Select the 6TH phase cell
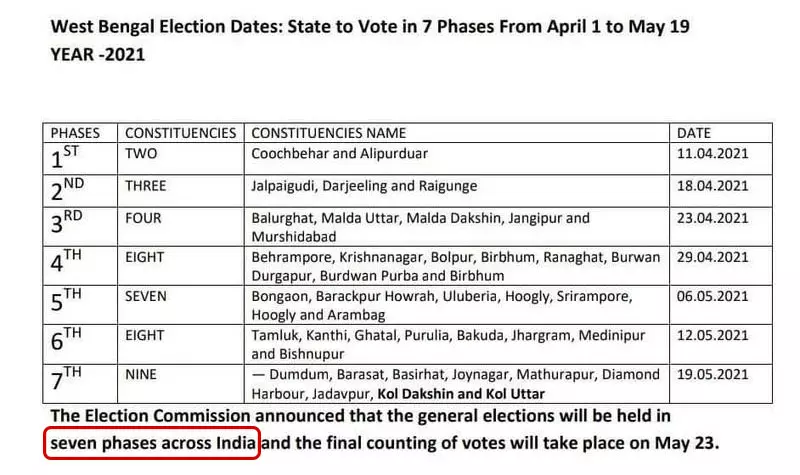Viewport: 800px width, 475px height. 80,344
